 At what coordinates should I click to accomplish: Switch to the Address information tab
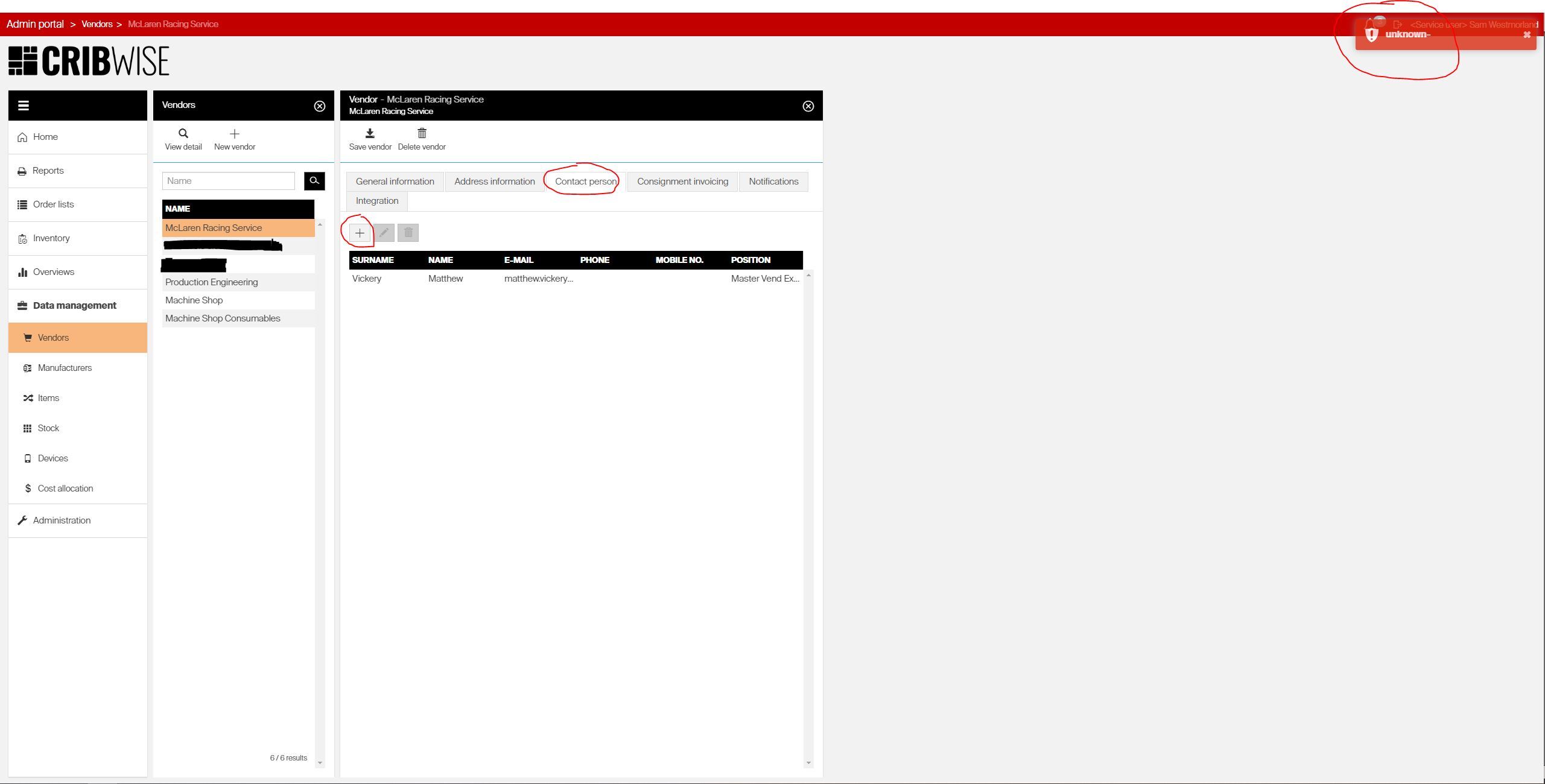494,182
